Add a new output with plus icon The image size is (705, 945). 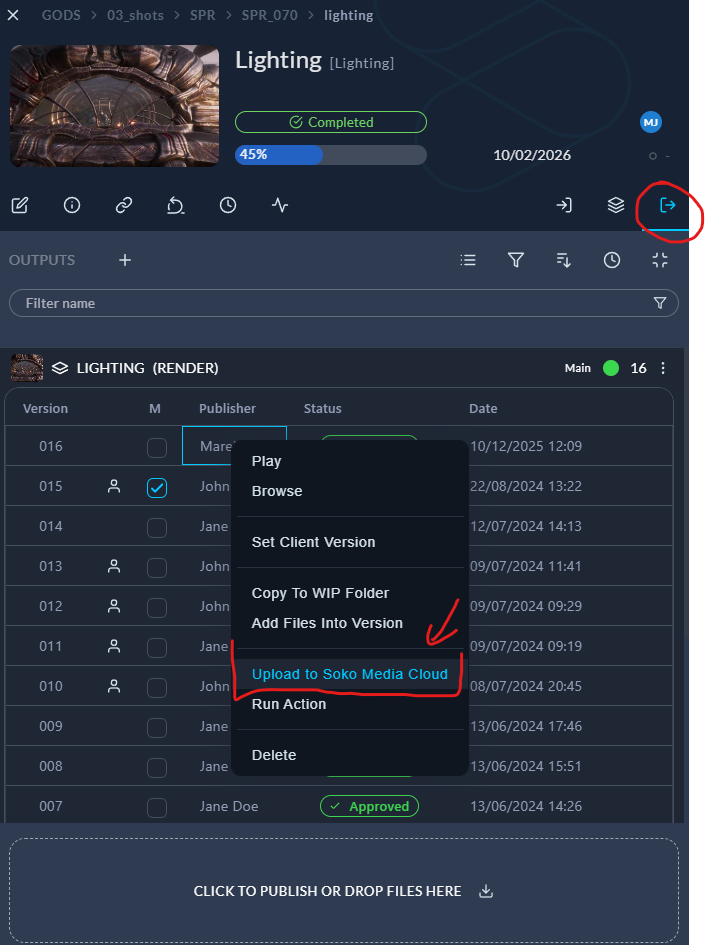pos(125,260)
